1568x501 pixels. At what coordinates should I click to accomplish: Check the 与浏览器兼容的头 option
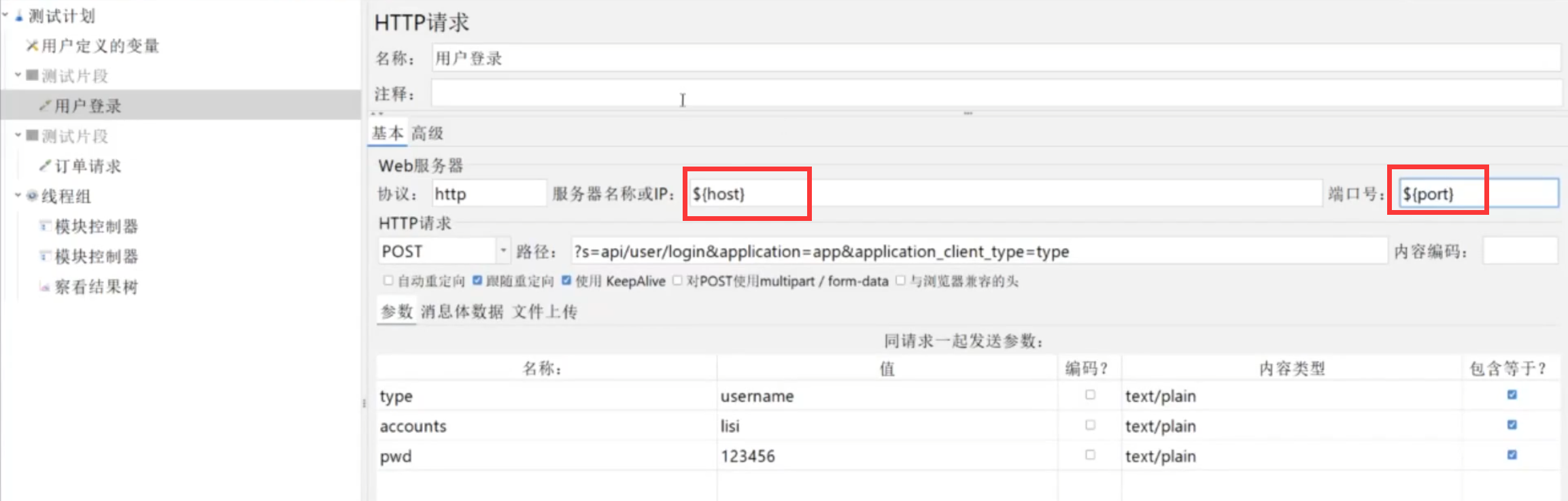click(900, 281)
